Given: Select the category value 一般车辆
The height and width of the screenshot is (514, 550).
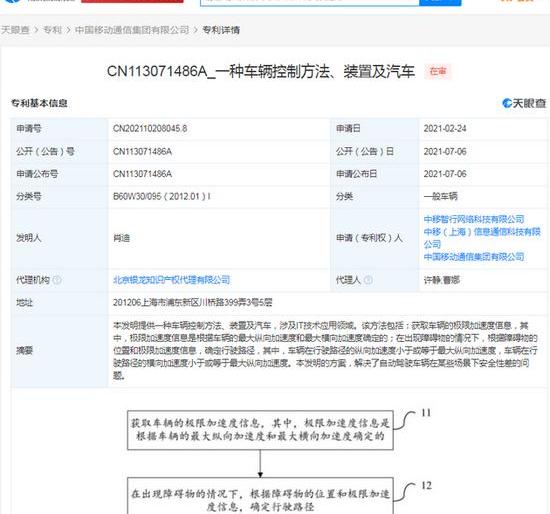Looking at the screenshot, I should pyautogui.click(x=441, y=196).
